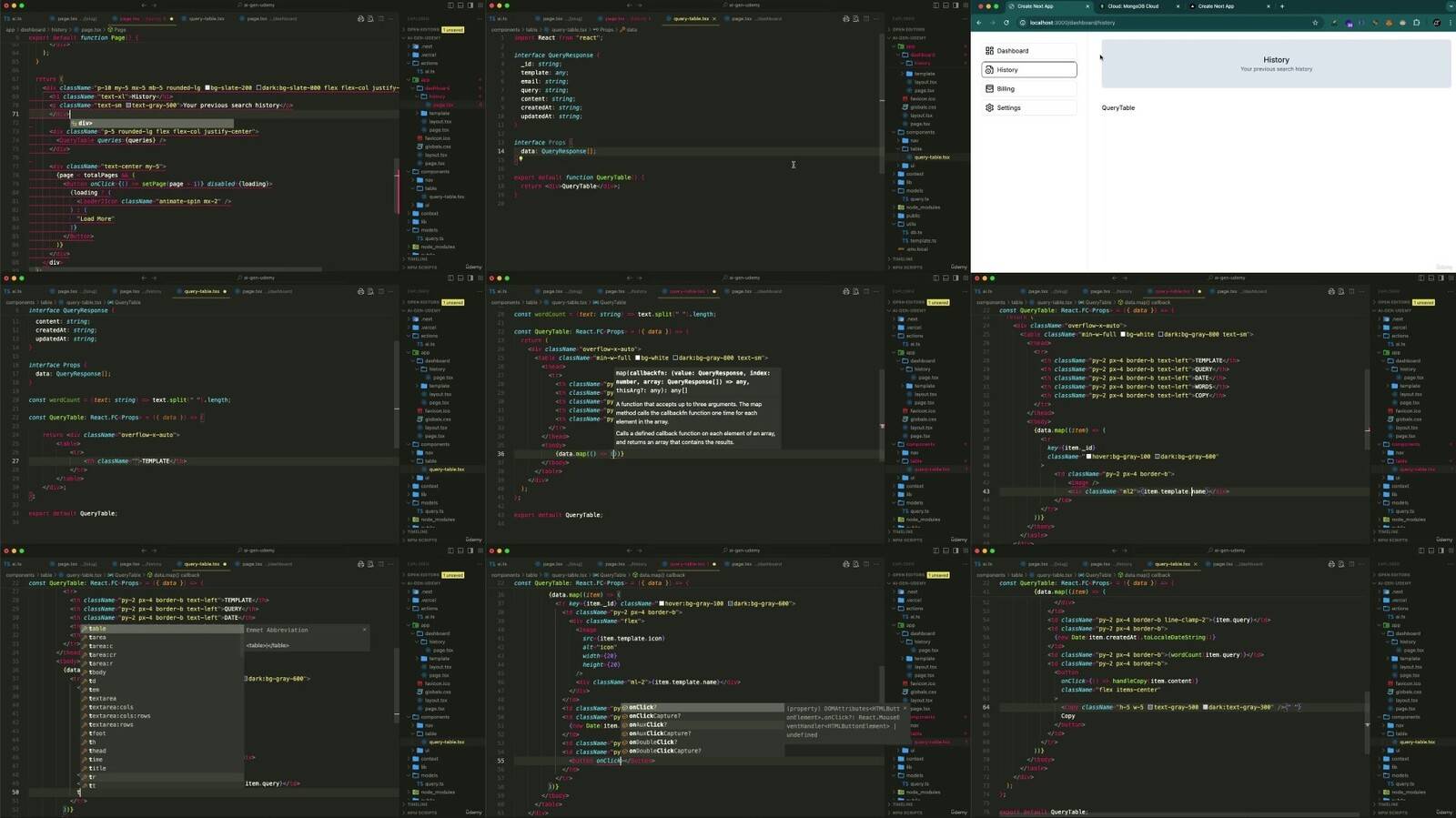Open Settings link in the browser app
Screen dimensions: 1456x818
(x=1029, y=108)
